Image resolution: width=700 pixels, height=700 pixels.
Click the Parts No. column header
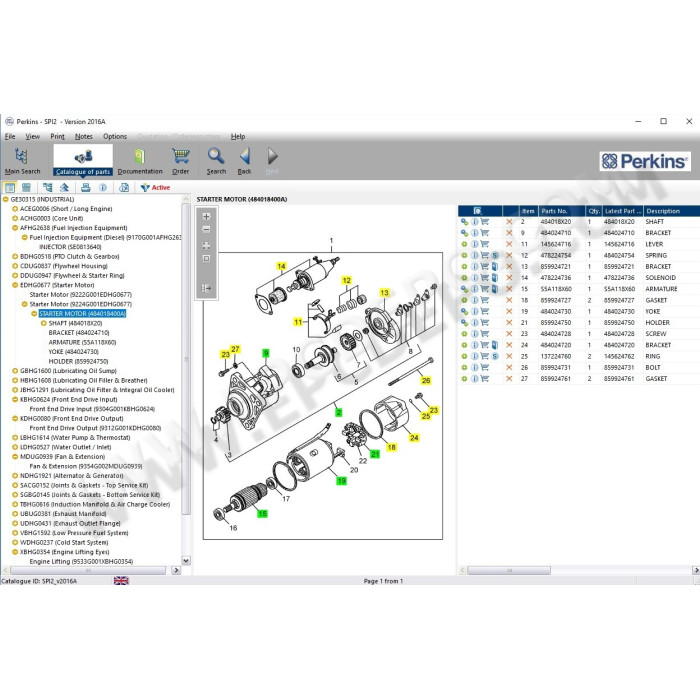tap(562, 211)
